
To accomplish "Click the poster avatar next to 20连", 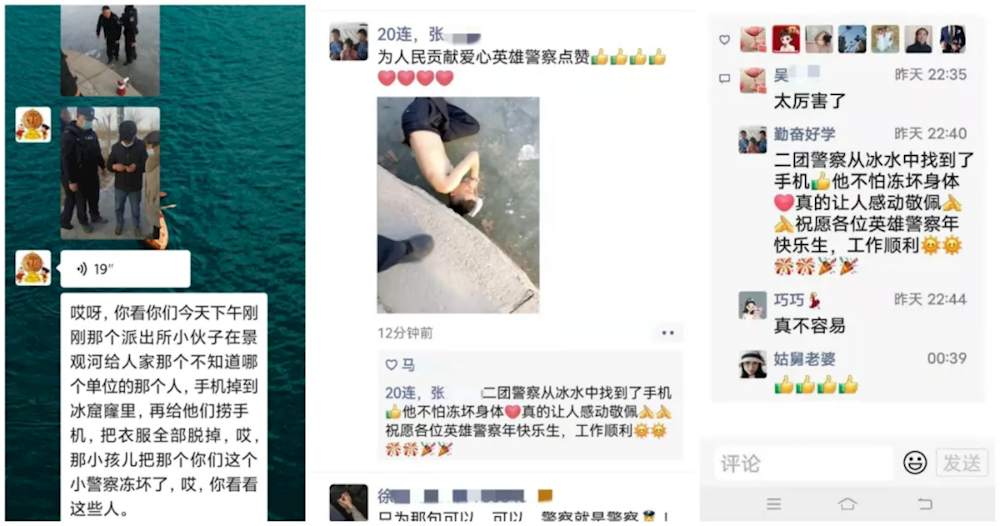I will (348, 42).
